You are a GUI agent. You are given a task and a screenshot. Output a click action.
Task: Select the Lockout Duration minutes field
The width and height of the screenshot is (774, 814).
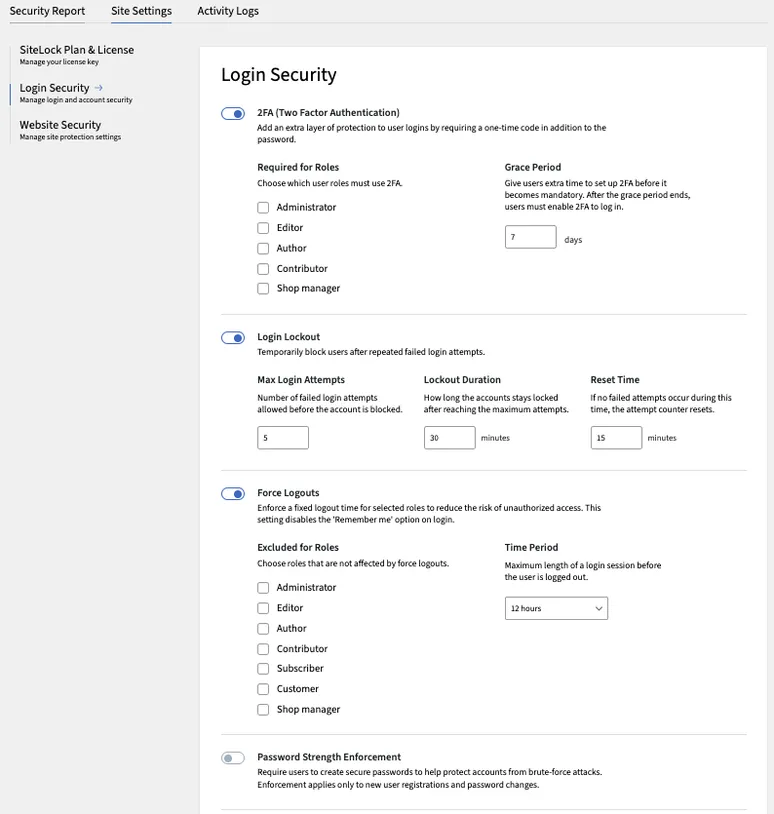449,437
